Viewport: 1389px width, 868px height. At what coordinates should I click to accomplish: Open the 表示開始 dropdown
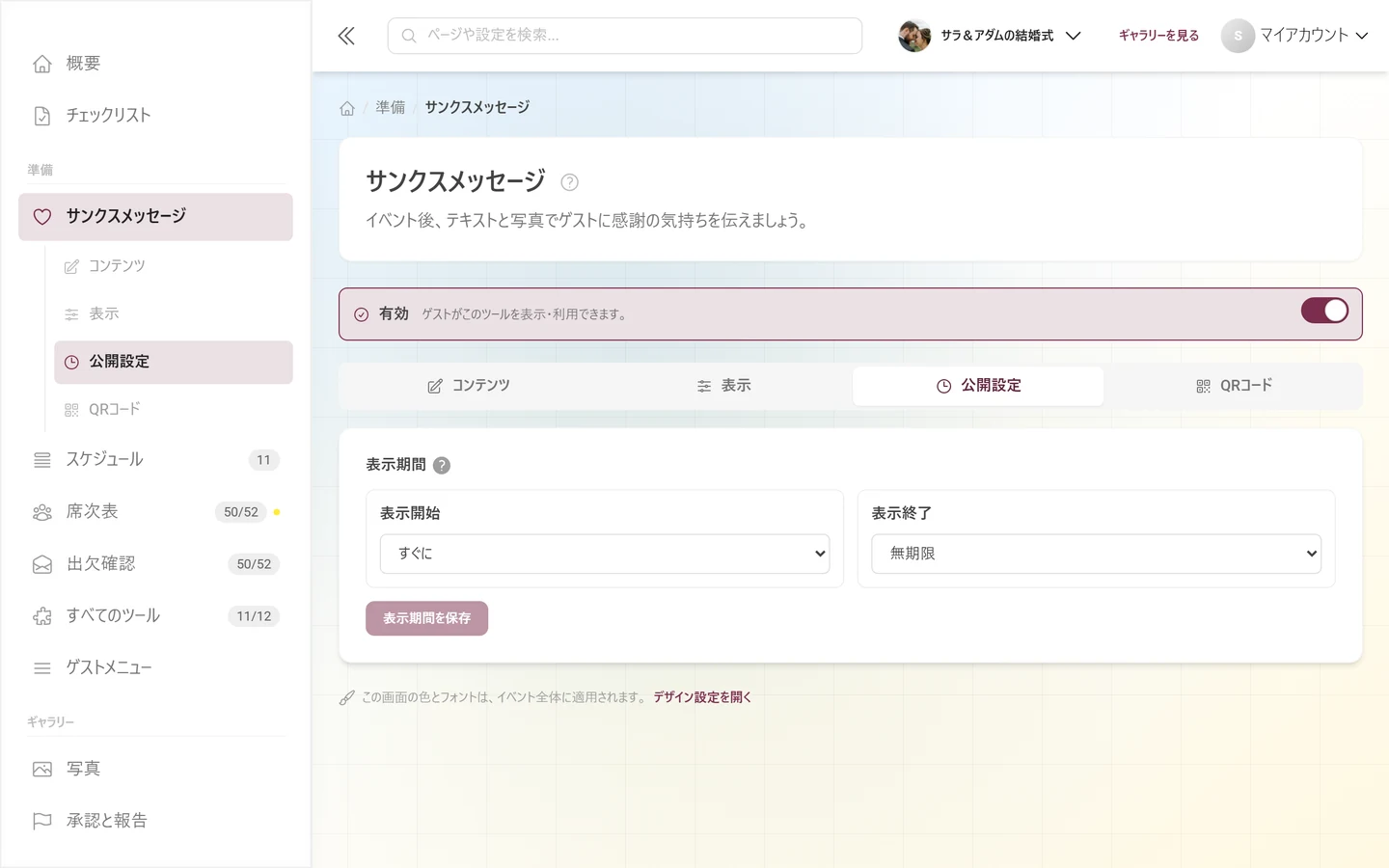point(605,554)
